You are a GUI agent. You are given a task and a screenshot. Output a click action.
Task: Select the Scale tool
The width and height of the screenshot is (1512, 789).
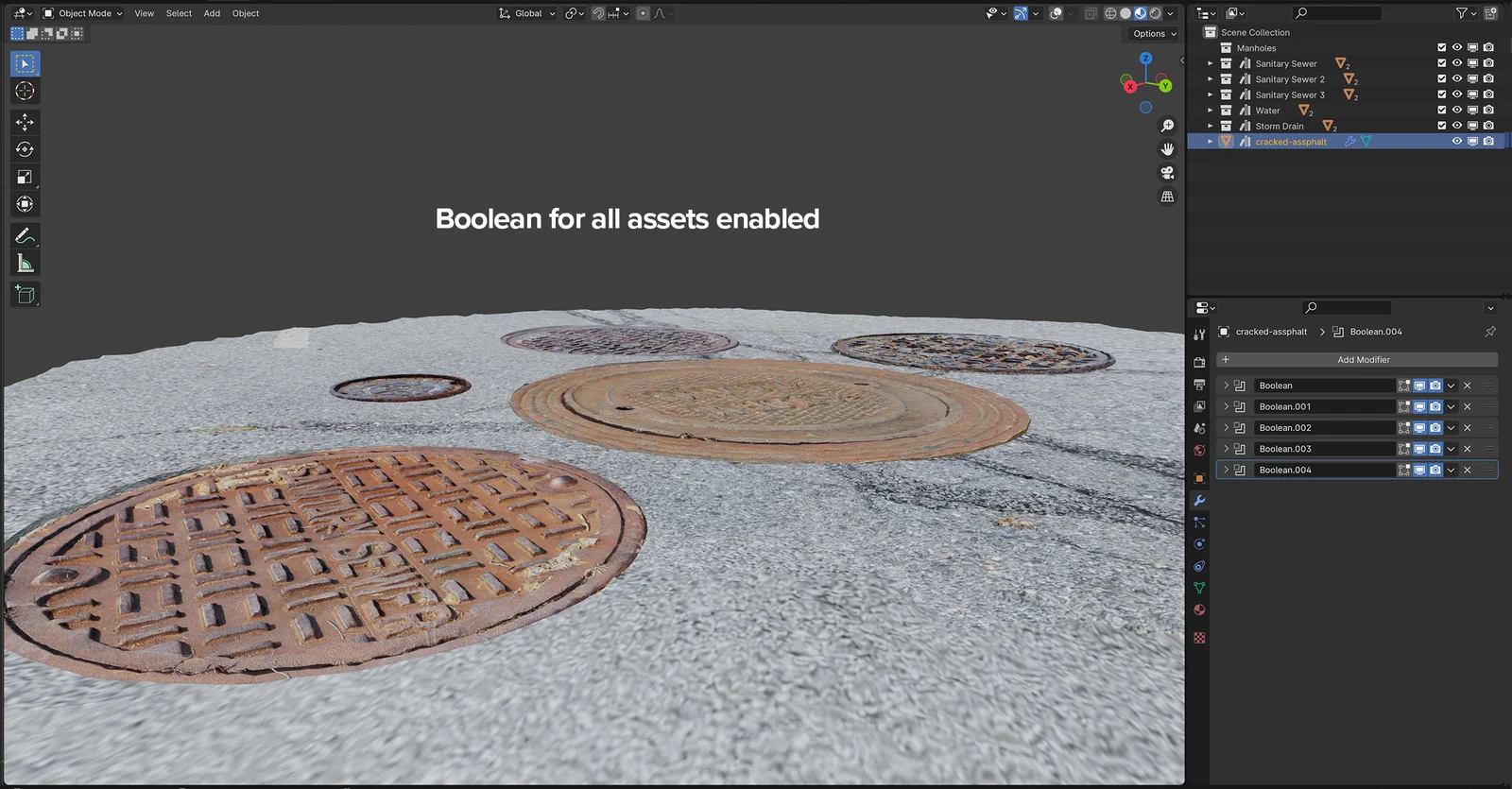coord(25,177)
